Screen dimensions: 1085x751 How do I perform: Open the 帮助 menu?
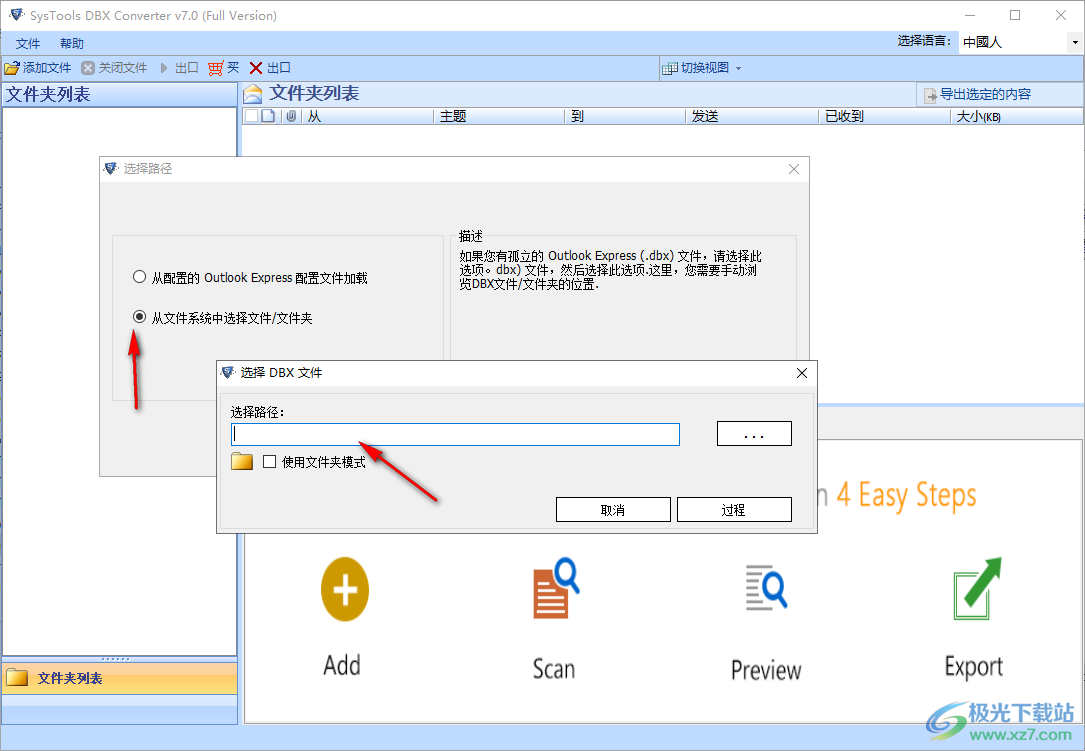pos(71,43)
